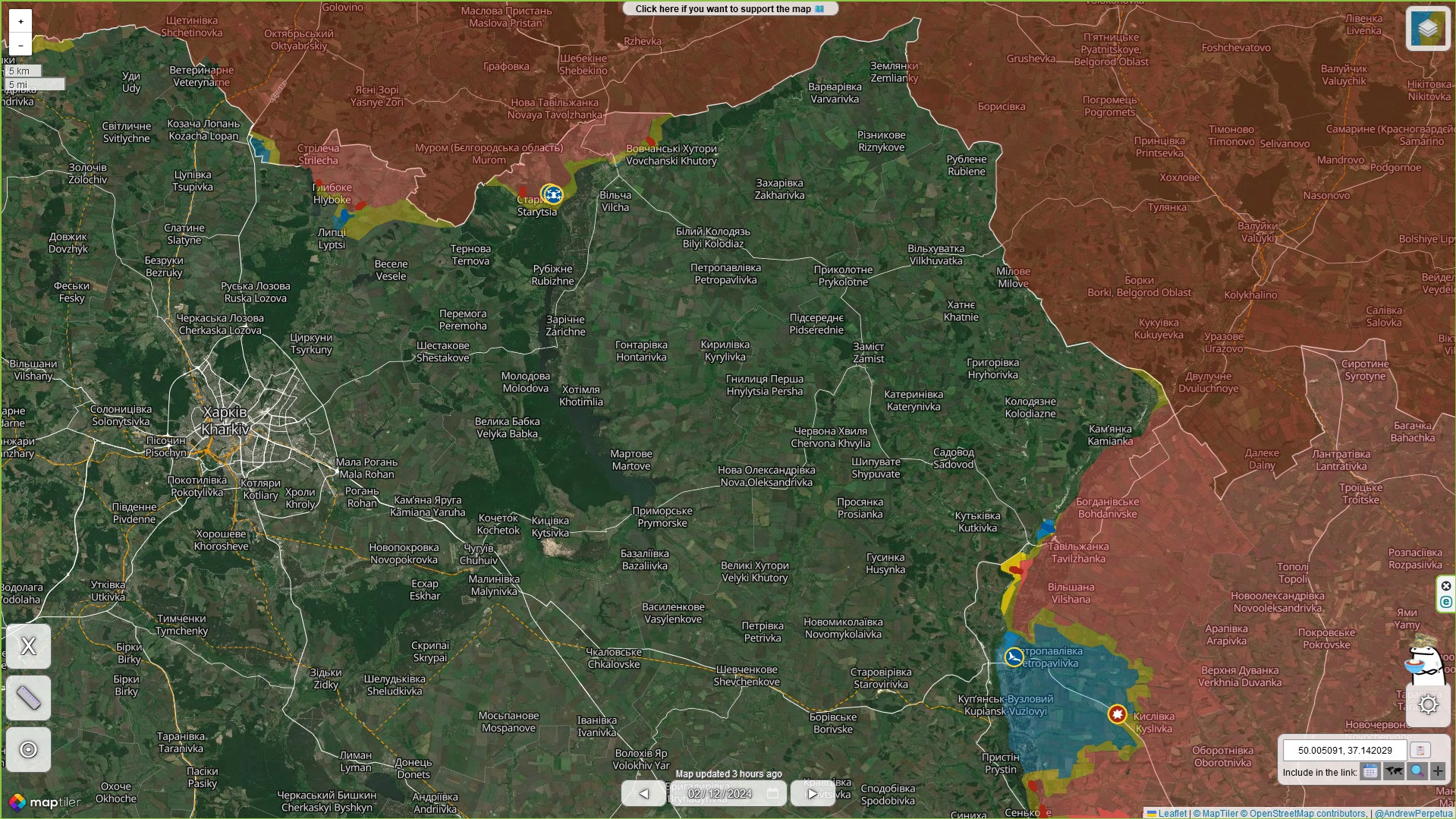Zoom out of the map
1456x819 pixels.
tap(20, 44)
